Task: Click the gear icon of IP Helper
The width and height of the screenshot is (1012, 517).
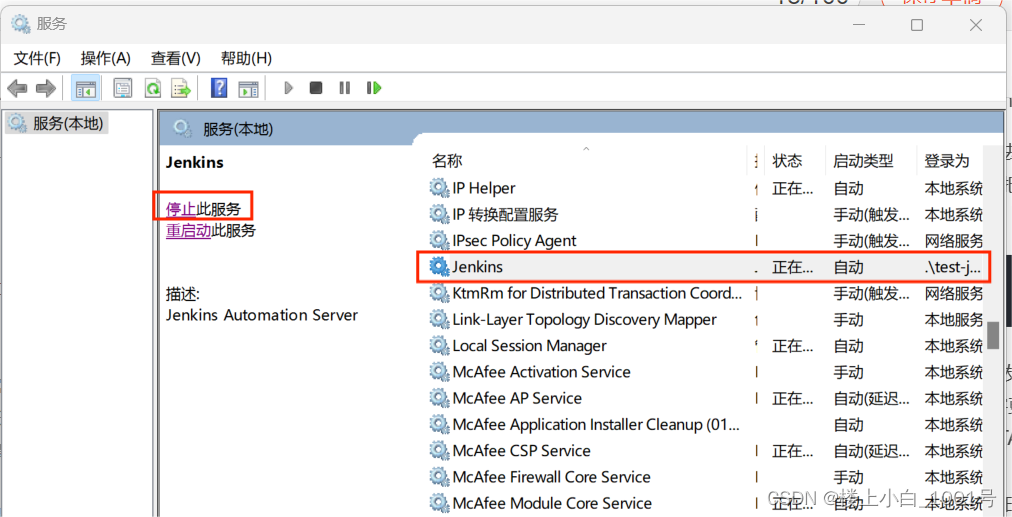Action: (439, 188)
